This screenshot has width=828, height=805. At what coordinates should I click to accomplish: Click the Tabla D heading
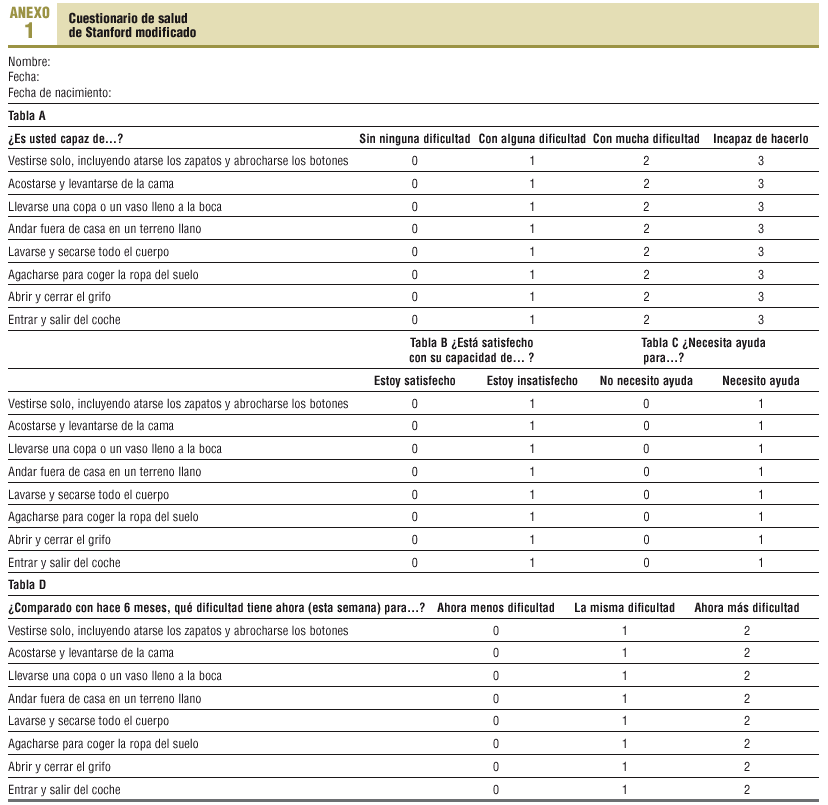tap(27, 585)
